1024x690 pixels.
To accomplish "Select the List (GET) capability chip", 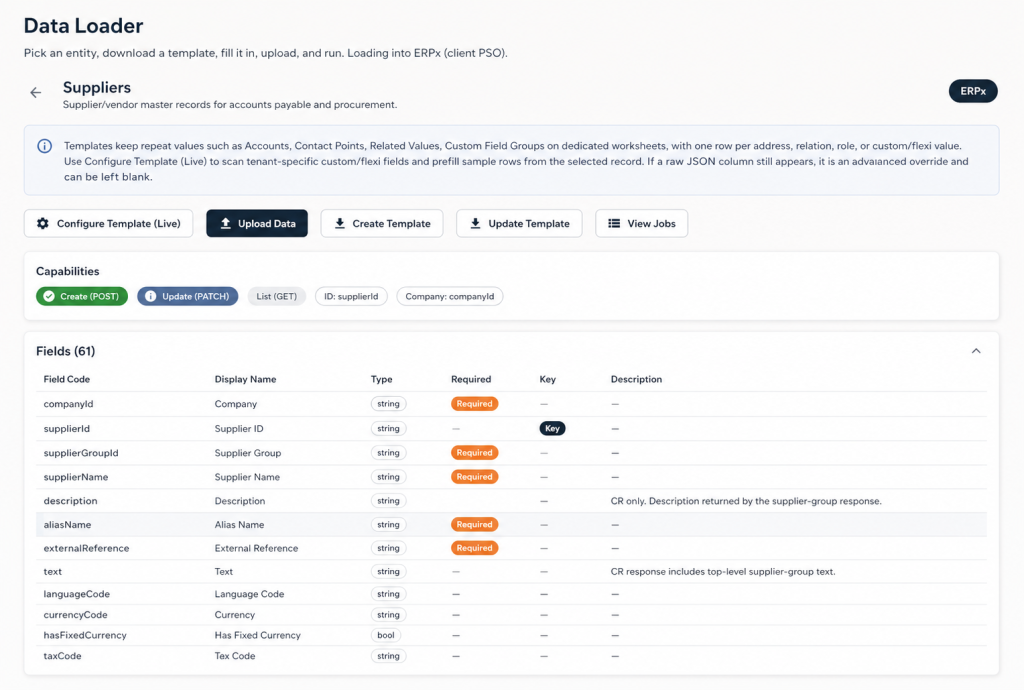I will [276, 296].
